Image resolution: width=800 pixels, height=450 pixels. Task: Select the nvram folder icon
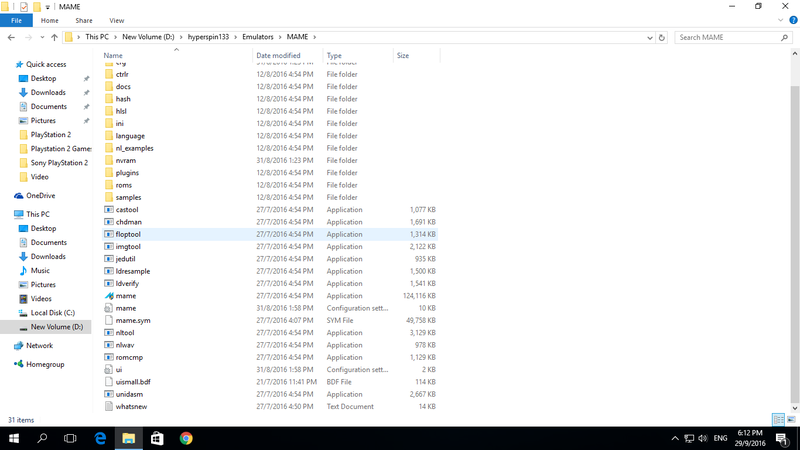(x=109, y=160)
